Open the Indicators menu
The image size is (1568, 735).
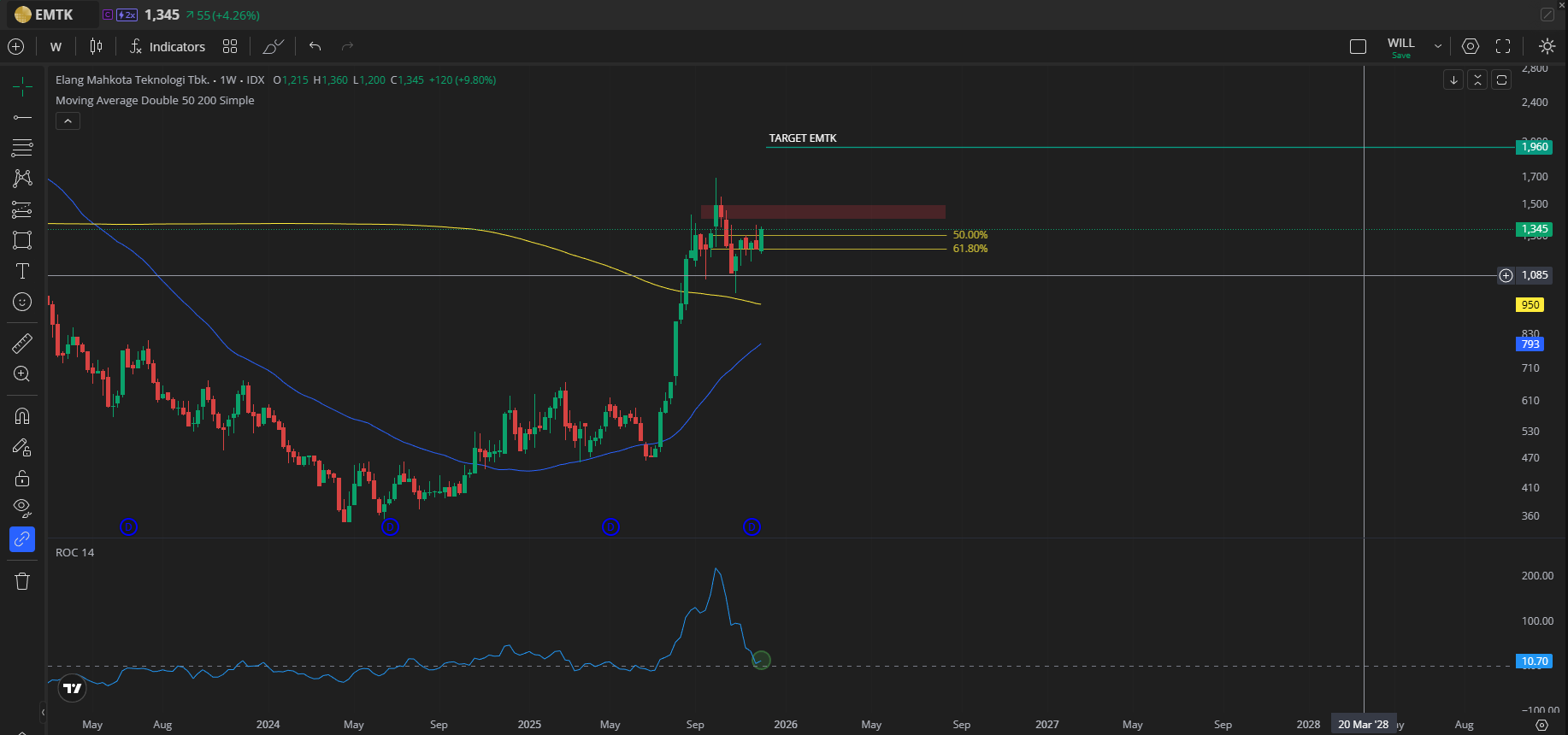click(x=168, y=47)
